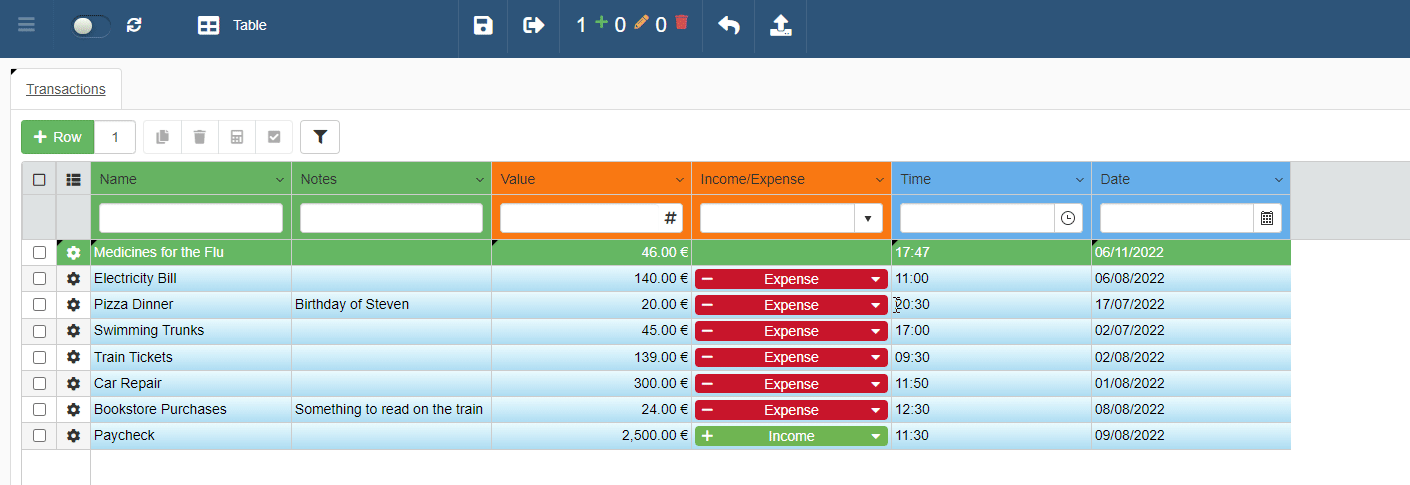This screenshot has height=485, width=1410.
Task: Click the clock icon in Time filter
Action: (1068, 218)
